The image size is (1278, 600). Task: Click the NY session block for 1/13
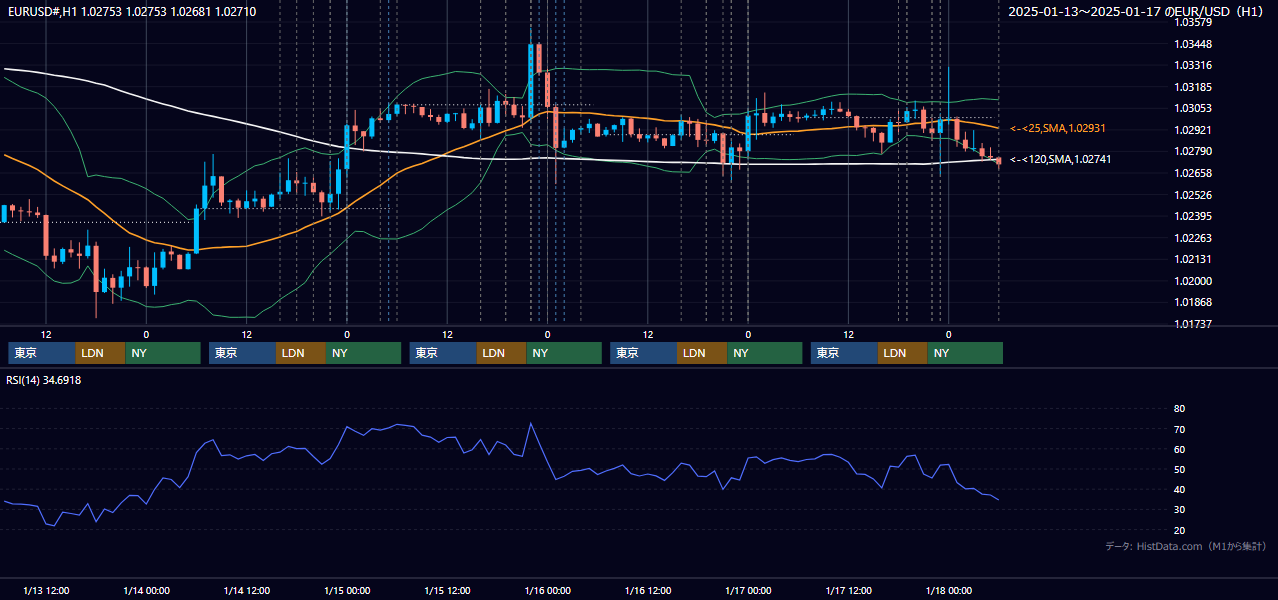(x=163, y=353)
